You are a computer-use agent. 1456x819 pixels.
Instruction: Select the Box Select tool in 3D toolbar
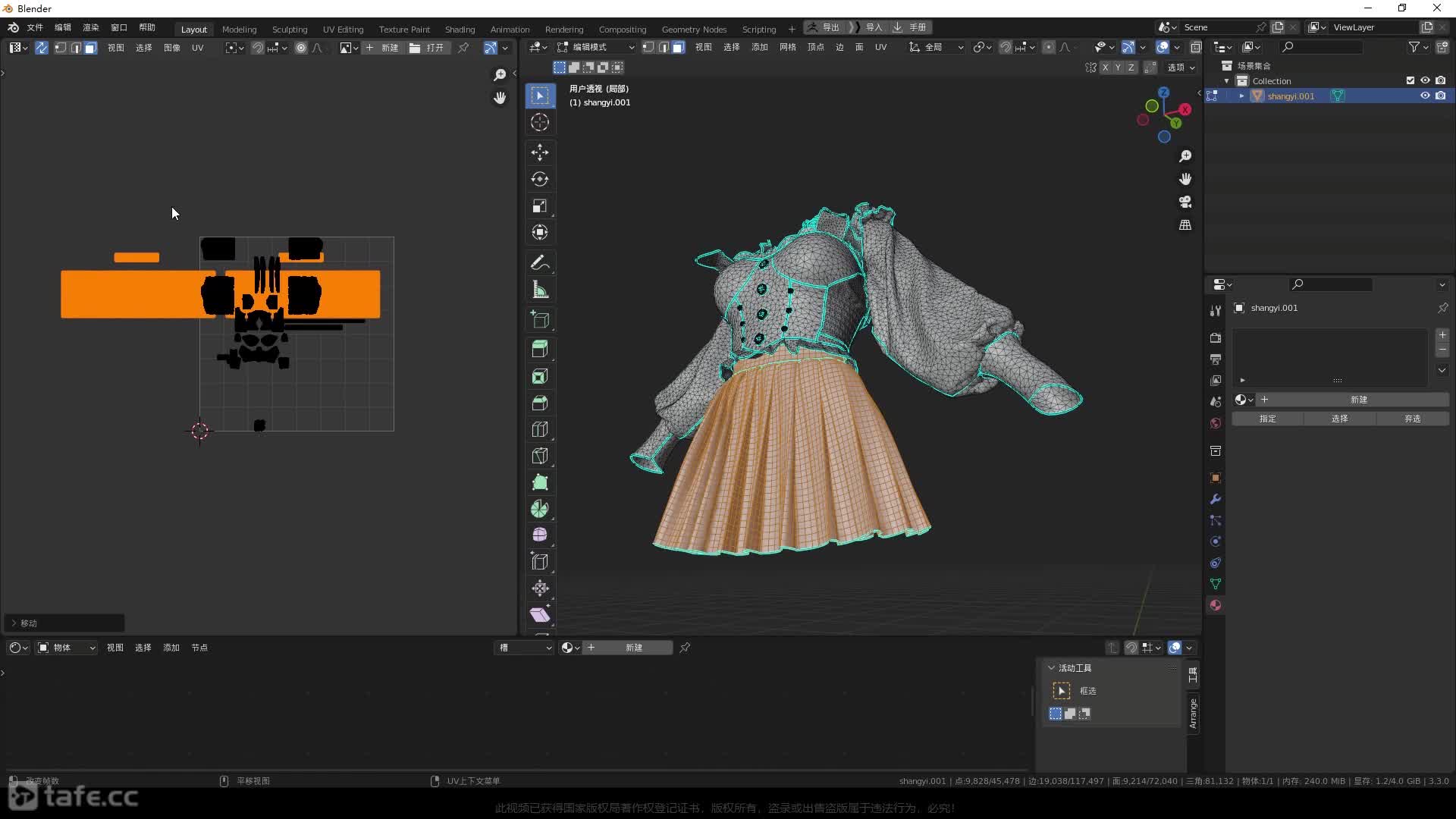click(x=540, y=96)
